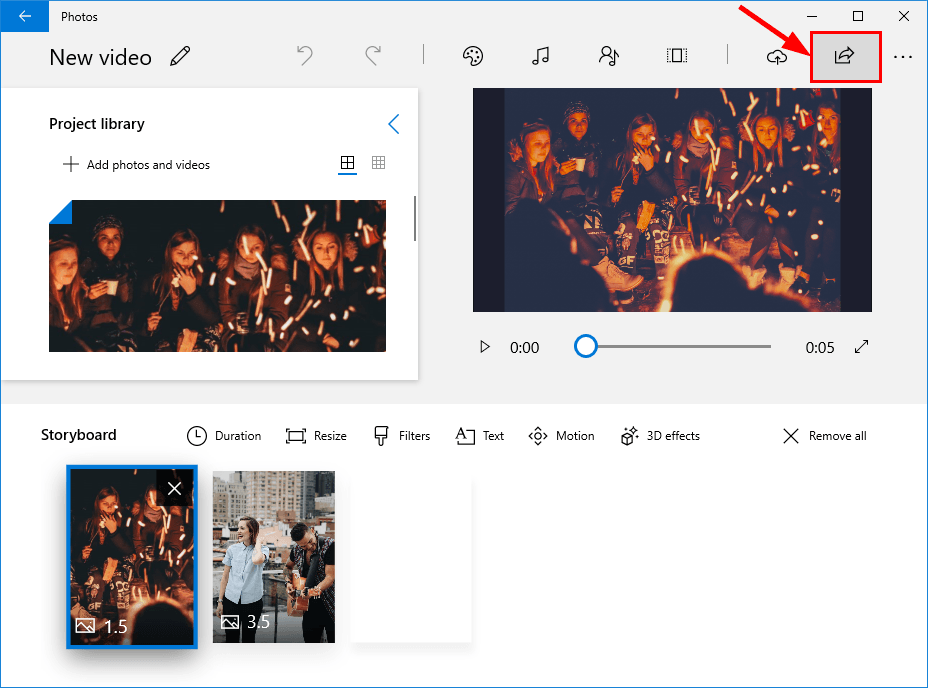This screenshot has width=928, height=688.
Task: Switch library to small grid view
Action: pyautogui.click(x=379, y=163)
